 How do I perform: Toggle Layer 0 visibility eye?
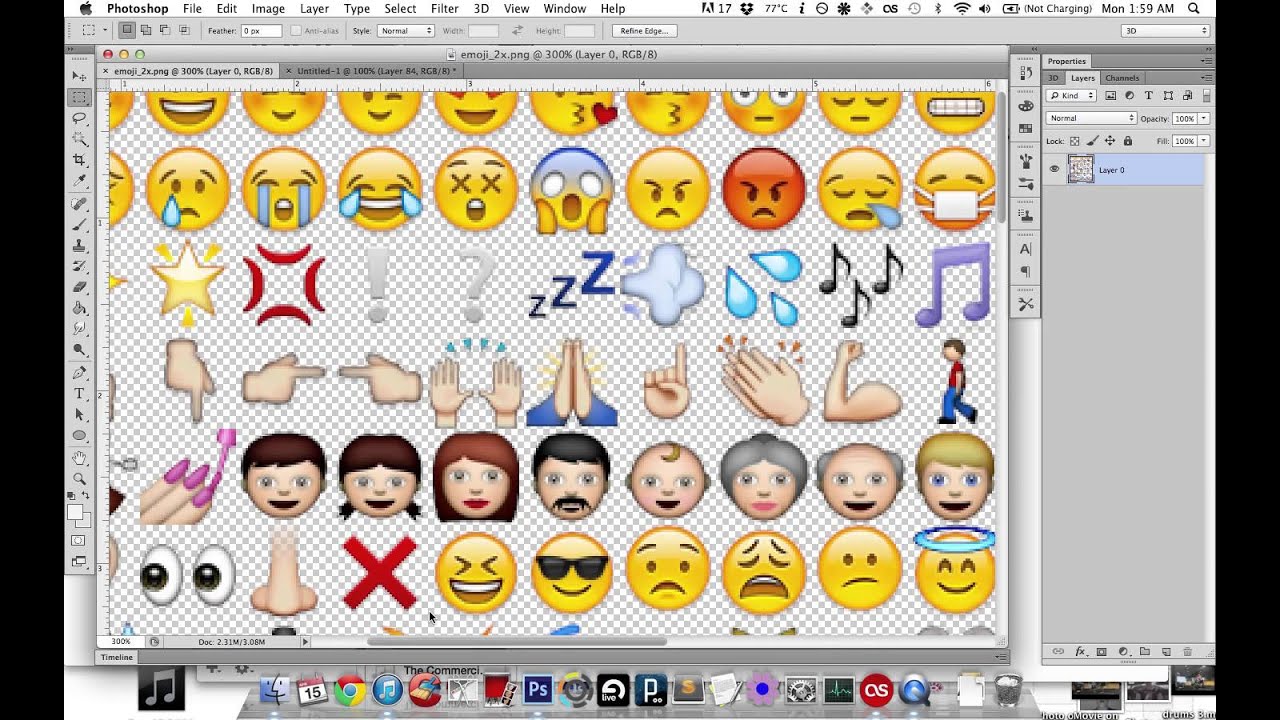pyautogui.click(x=1054, y=170)
